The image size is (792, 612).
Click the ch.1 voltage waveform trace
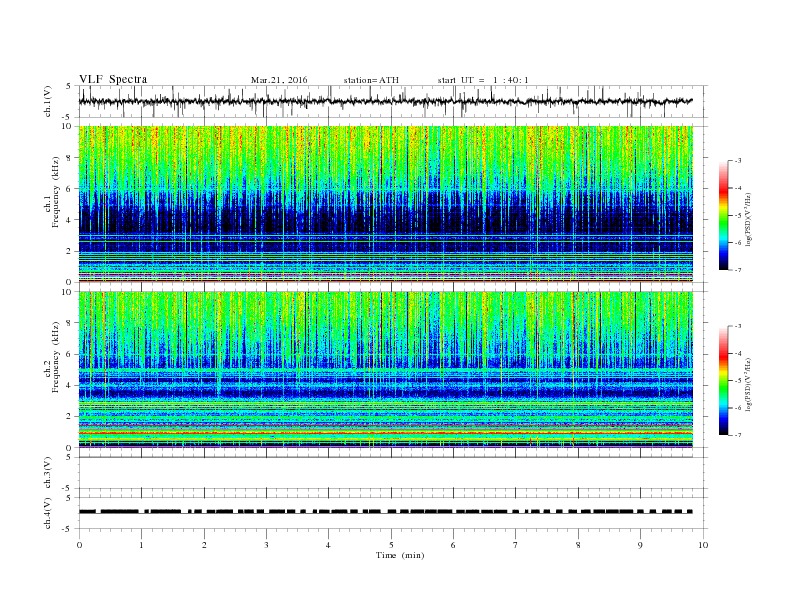385,101
